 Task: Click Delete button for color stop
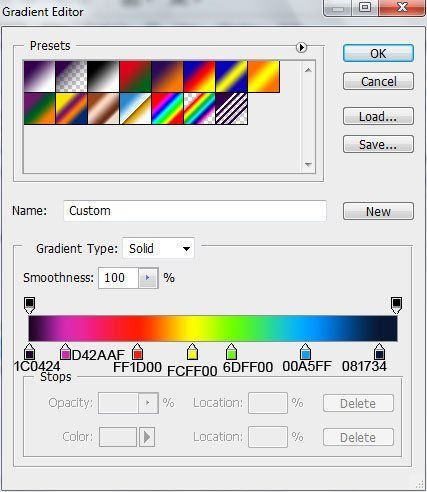click(358, 437)
